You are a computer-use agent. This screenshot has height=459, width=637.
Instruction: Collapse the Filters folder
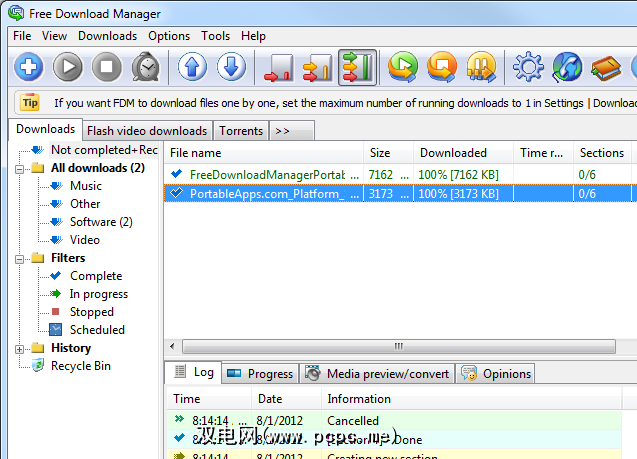pos(19,259)
